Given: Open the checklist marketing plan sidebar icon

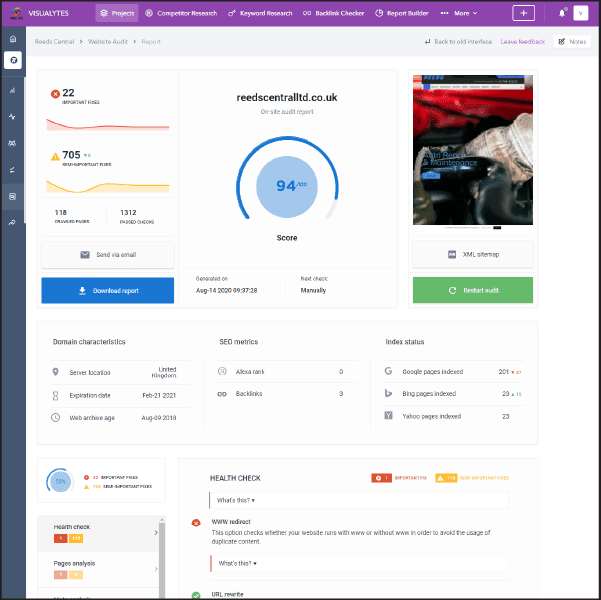Looking at the screenshot, I should [13, 170].
